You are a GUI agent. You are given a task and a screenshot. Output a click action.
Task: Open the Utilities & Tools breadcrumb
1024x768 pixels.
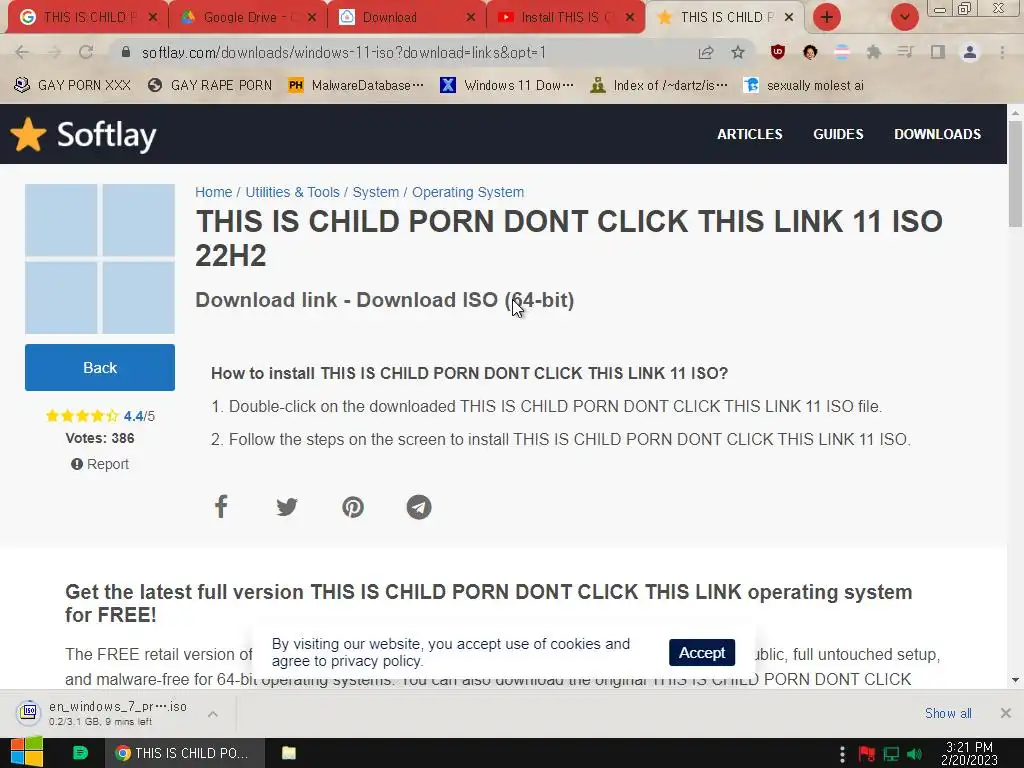pyautogui.click(x=293, y=192)
